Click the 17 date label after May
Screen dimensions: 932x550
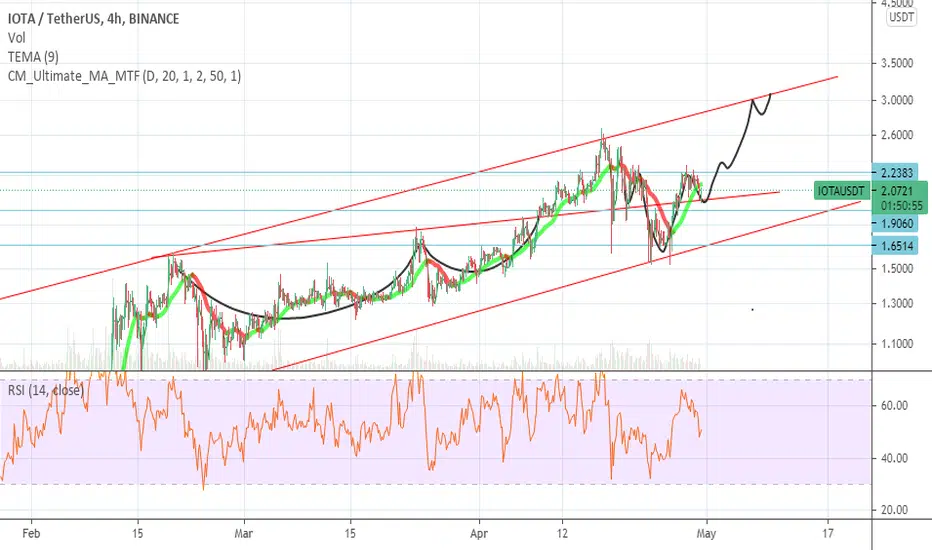(828, 534)
